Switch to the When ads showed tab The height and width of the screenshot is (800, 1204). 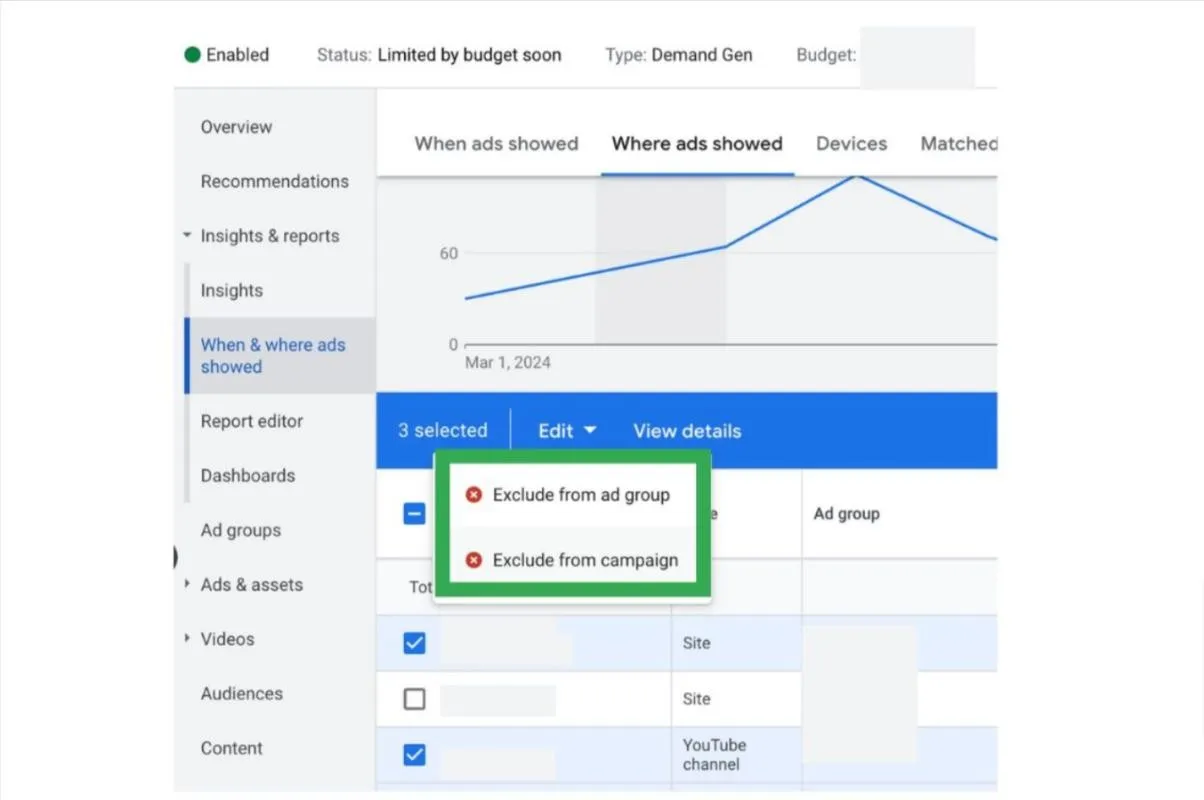(497, 143)
